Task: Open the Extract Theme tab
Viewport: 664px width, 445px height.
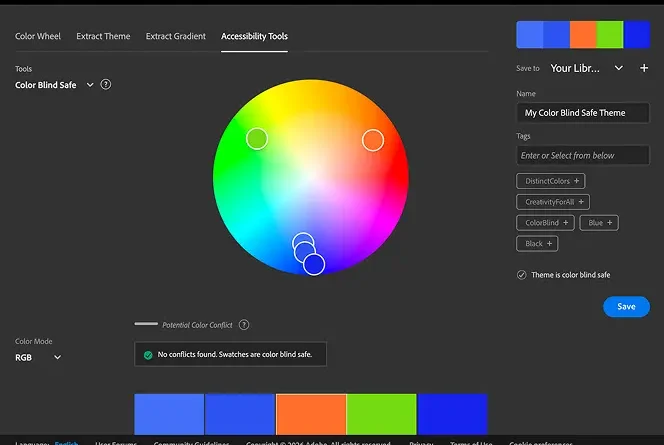Action: (103, 36)
